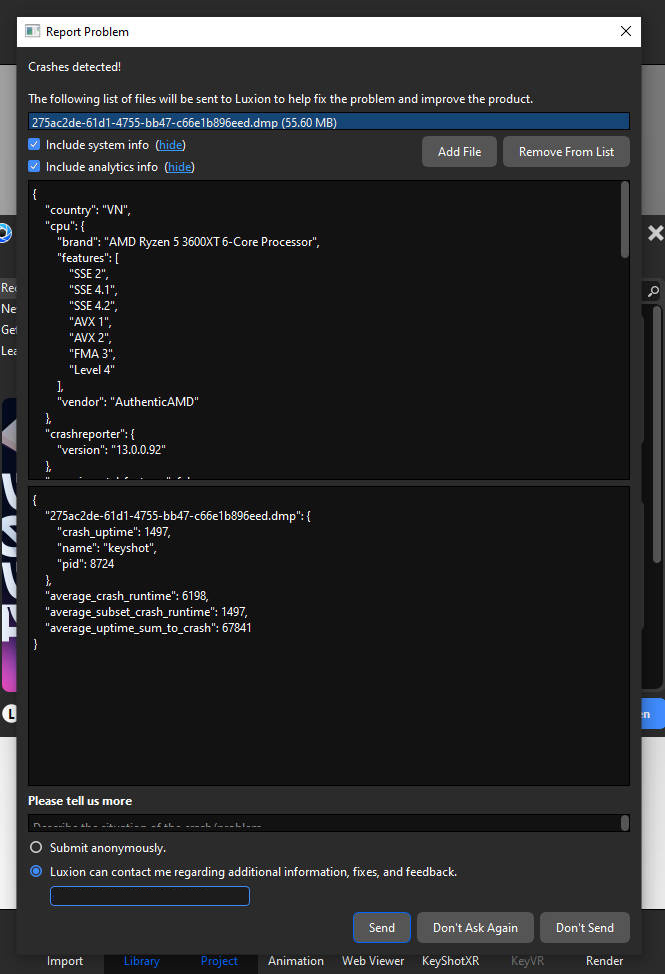Uncheck Include analytics info checkbox
The height and width of the screenshot is (974, 665).
34,166
